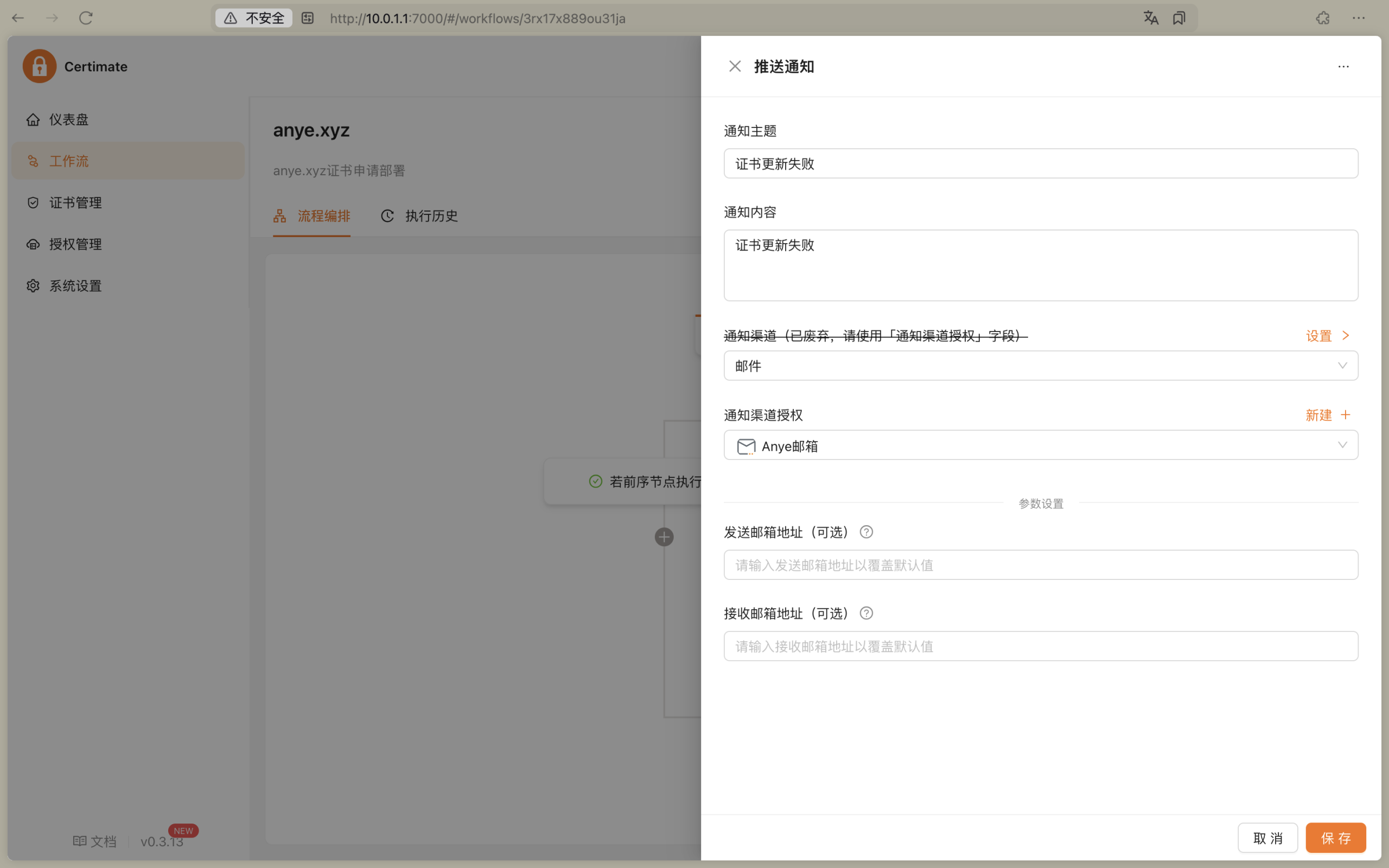Reload the page with refresh icon

86,18
